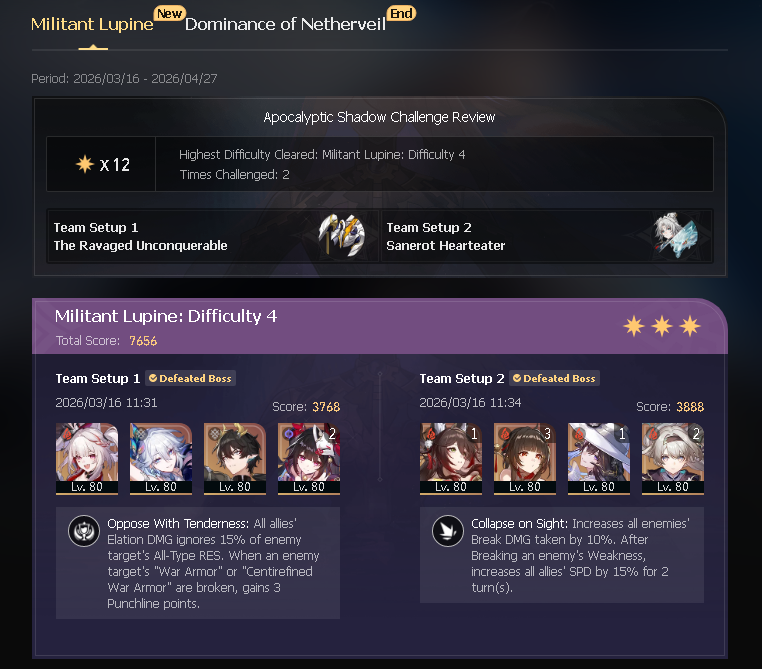Image resolution: width=762 pixels, height=669 pixels.
Task: Open the Dominance of Netherveil tab
Action: click(285, 24)
